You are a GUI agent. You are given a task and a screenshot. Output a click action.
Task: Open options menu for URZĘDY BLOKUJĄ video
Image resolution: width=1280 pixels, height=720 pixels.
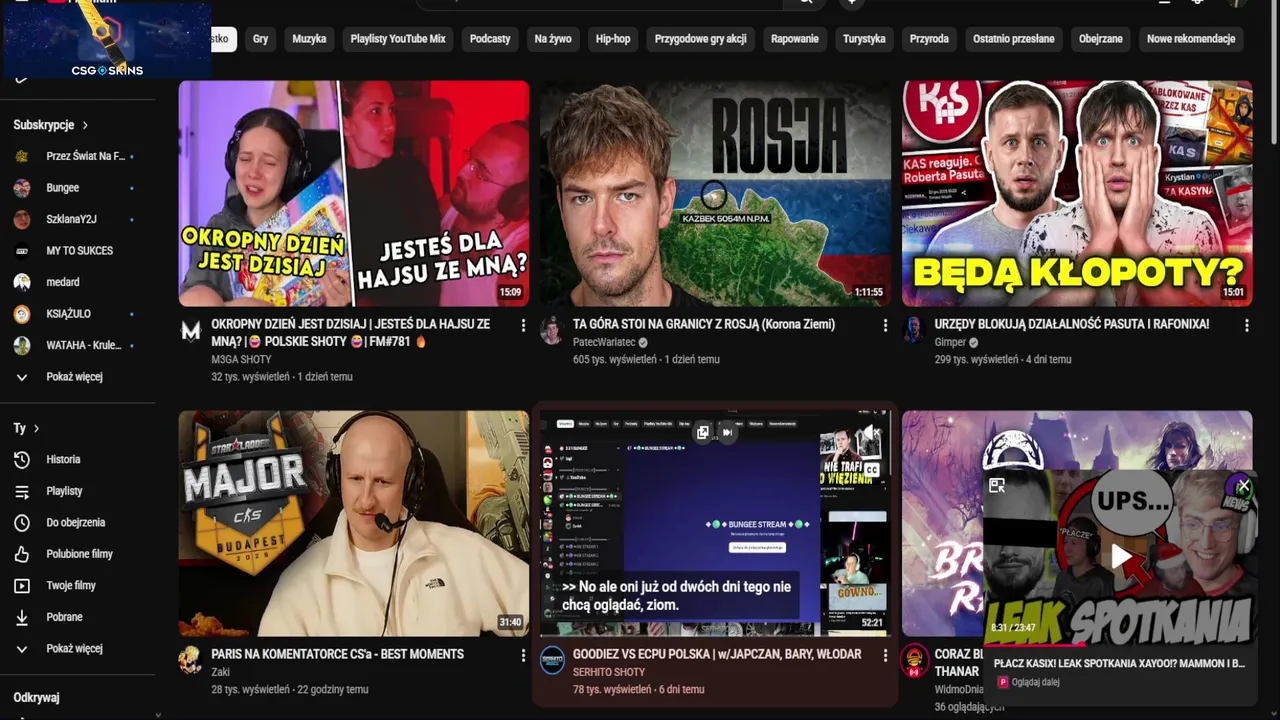point(1247,325)
